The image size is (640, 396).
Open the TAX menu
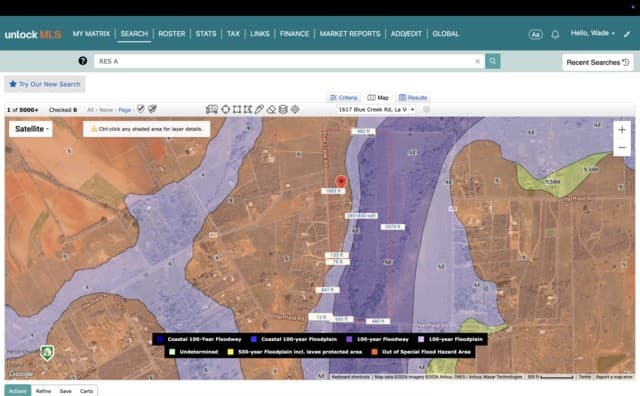coord(233,34)
